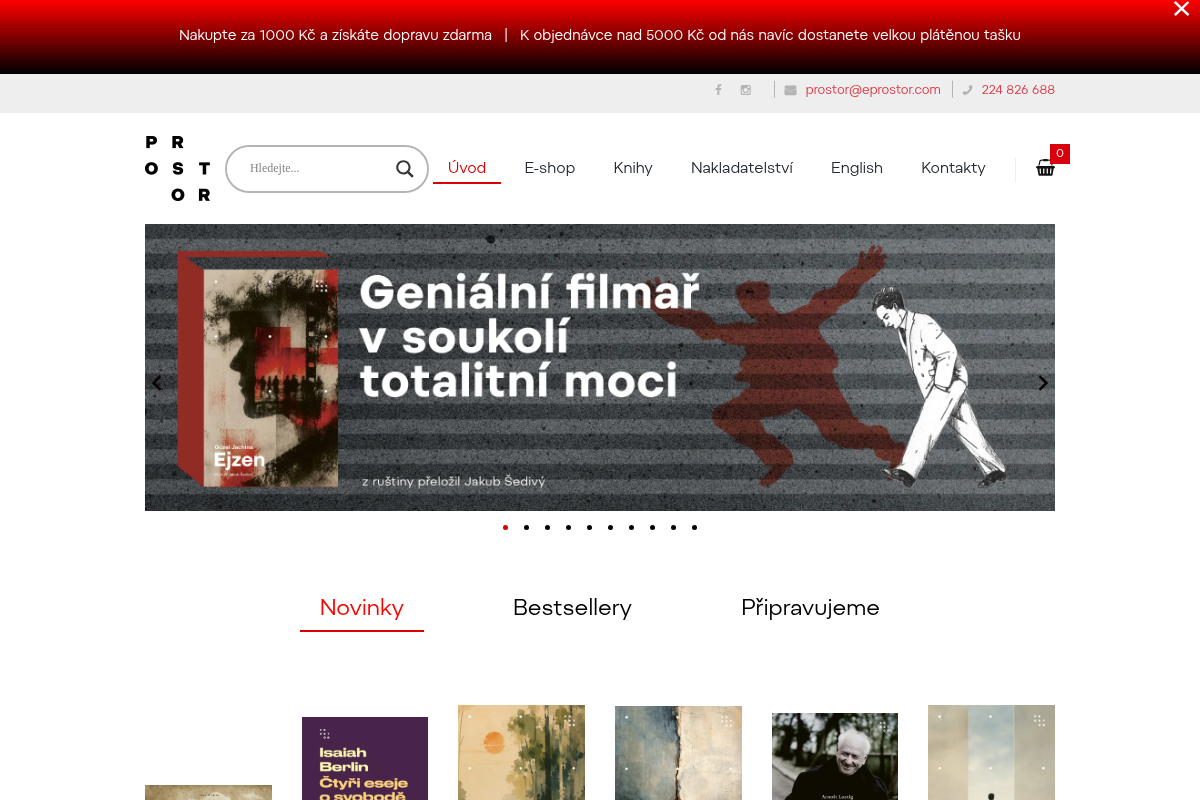
Task: Open the Nakladatelství menu item
Action: click(742, 168)
